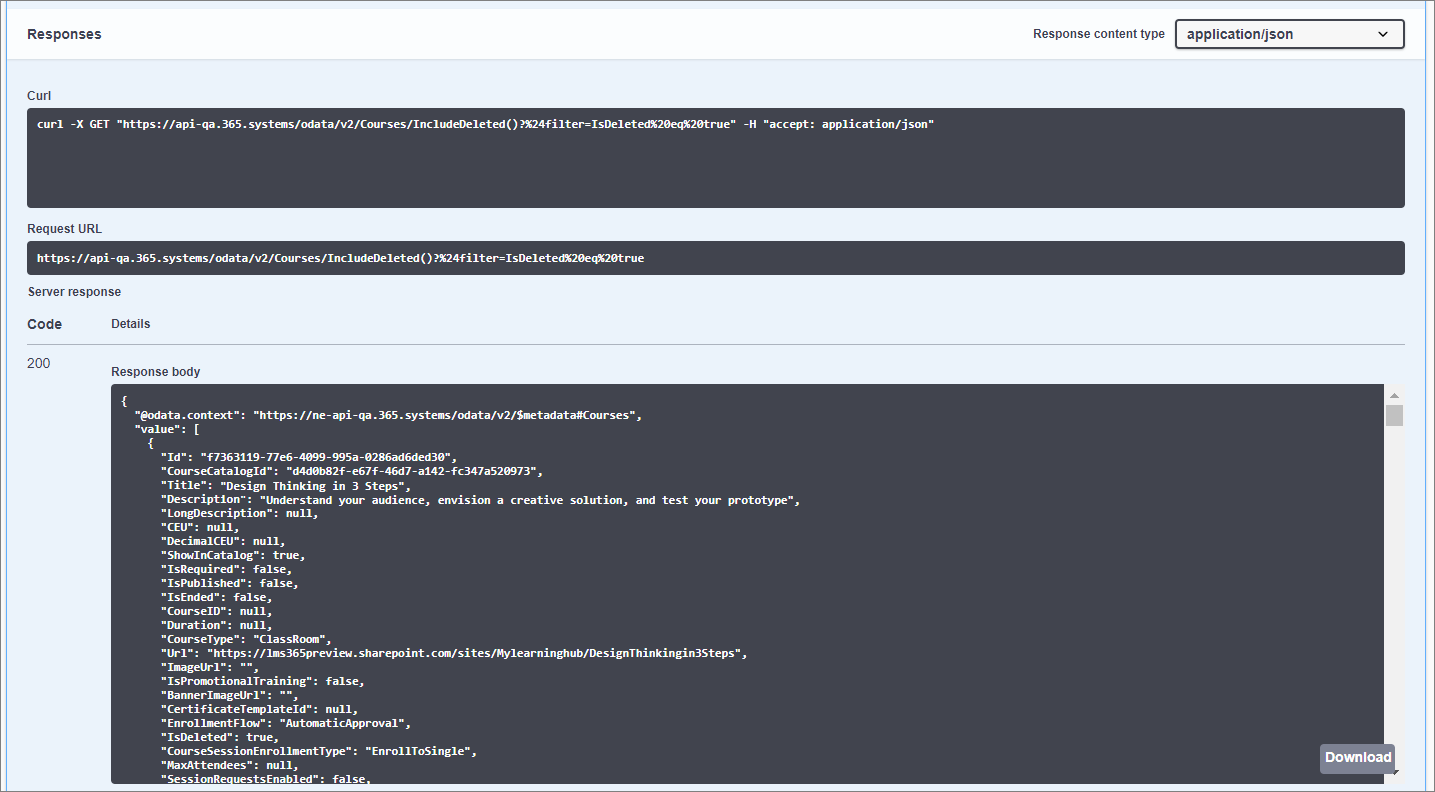1435x792 pixels.
Task: Click the empty scrollbar track below the thumb
Action: pyautogui.click(x=1394, y=600)
